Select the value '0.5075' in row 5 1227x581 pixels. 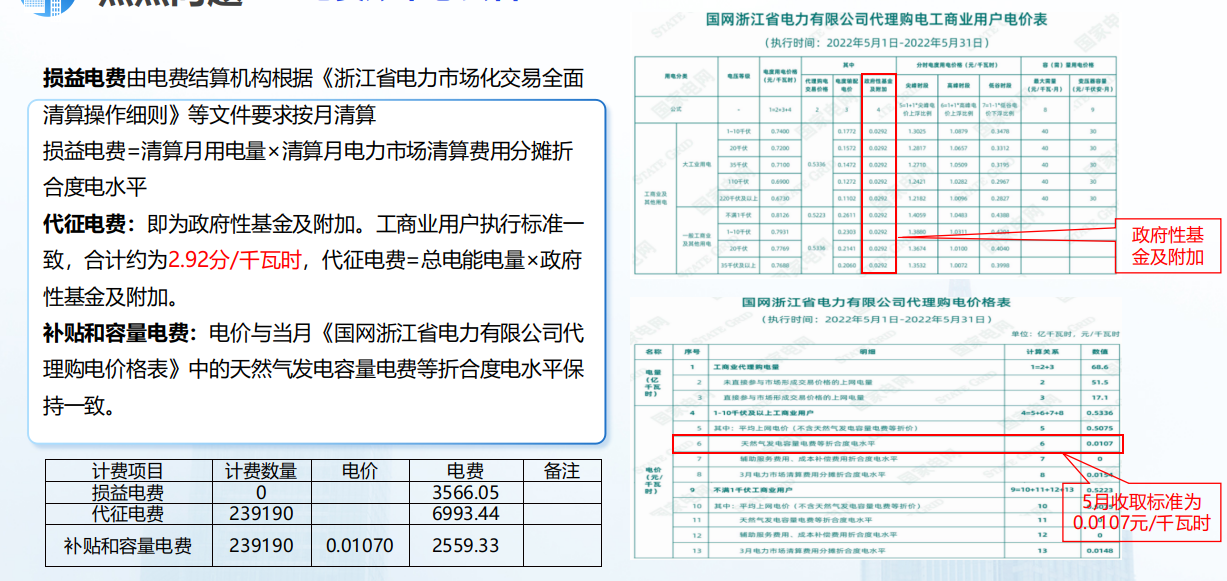tap(1099, 428)
